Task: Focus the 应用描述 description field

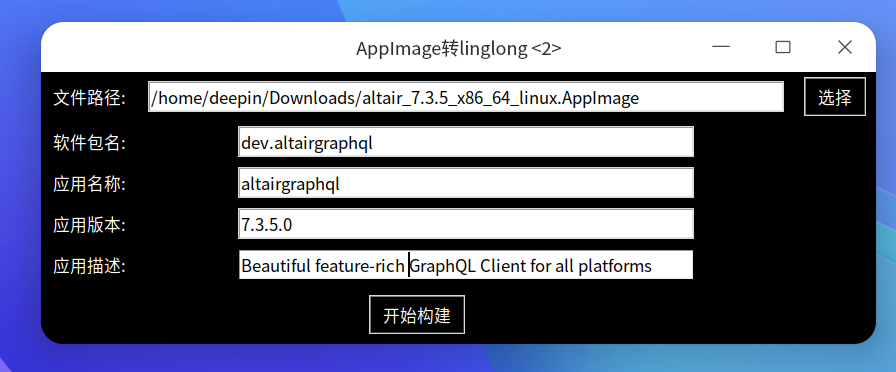Action: (466, 265)
